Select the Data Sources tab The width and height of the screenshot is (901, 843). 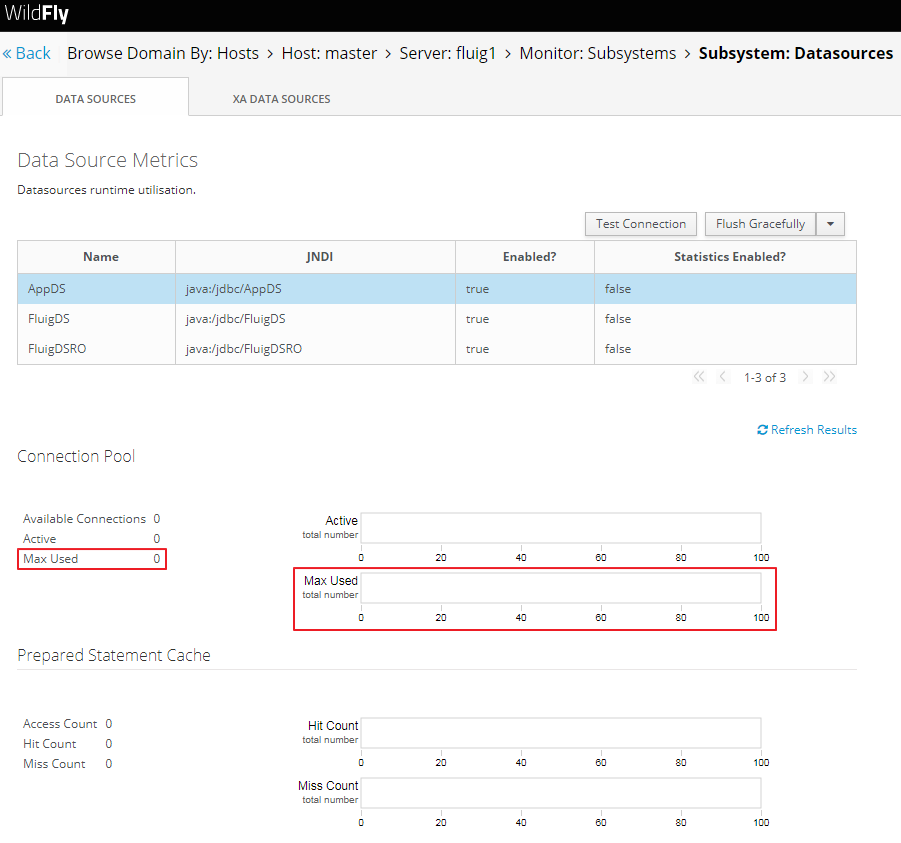(x=95, y=99)
